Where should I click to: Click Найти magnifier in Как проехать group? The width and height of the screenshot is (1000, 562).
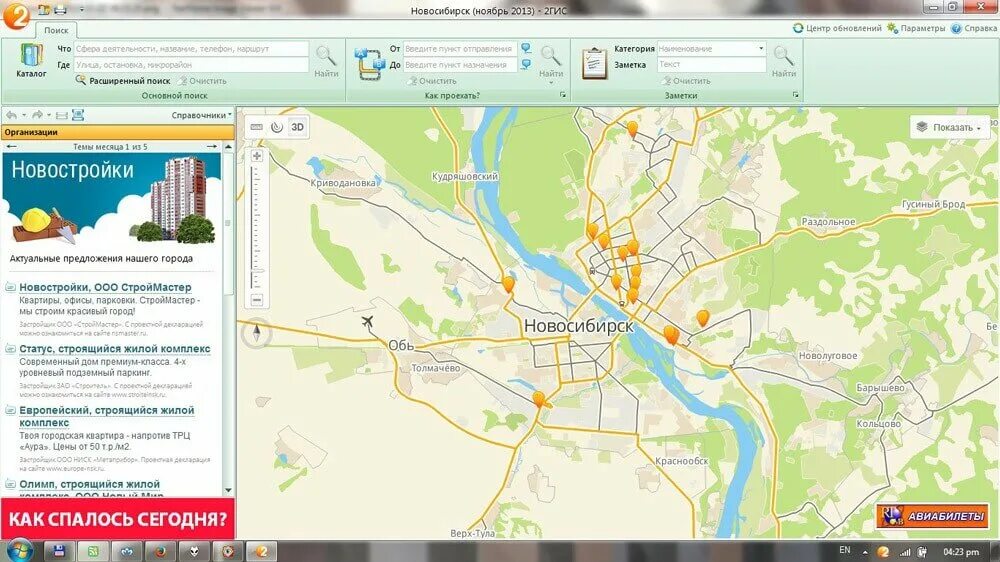tap(551, 61)
